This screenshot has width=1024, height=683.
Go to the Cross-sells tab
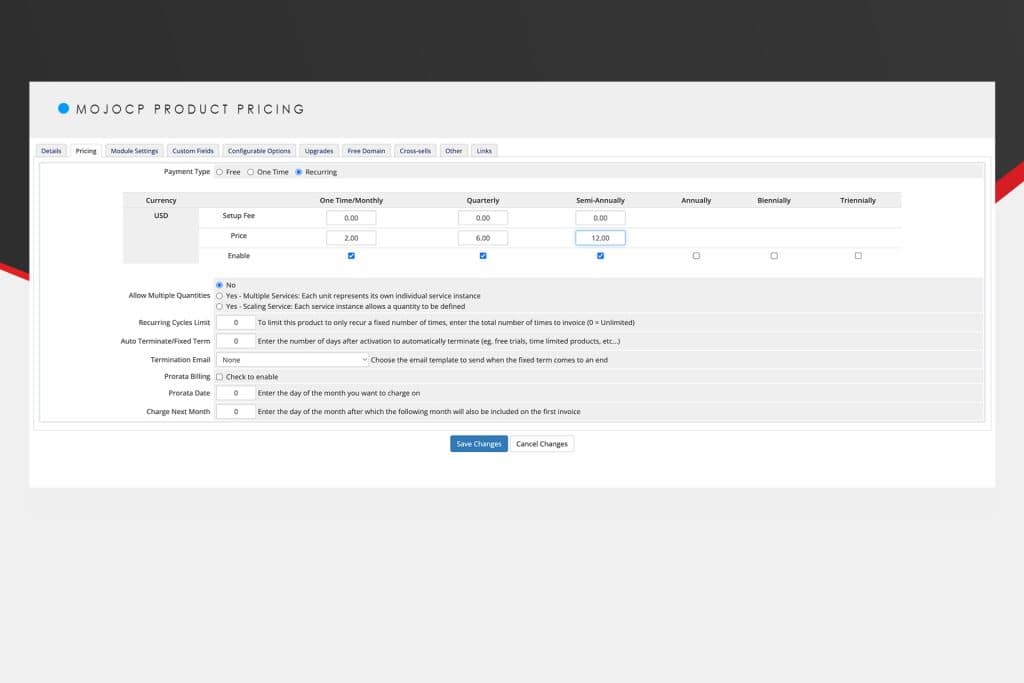pyautogui.click(x=415, y=151)
